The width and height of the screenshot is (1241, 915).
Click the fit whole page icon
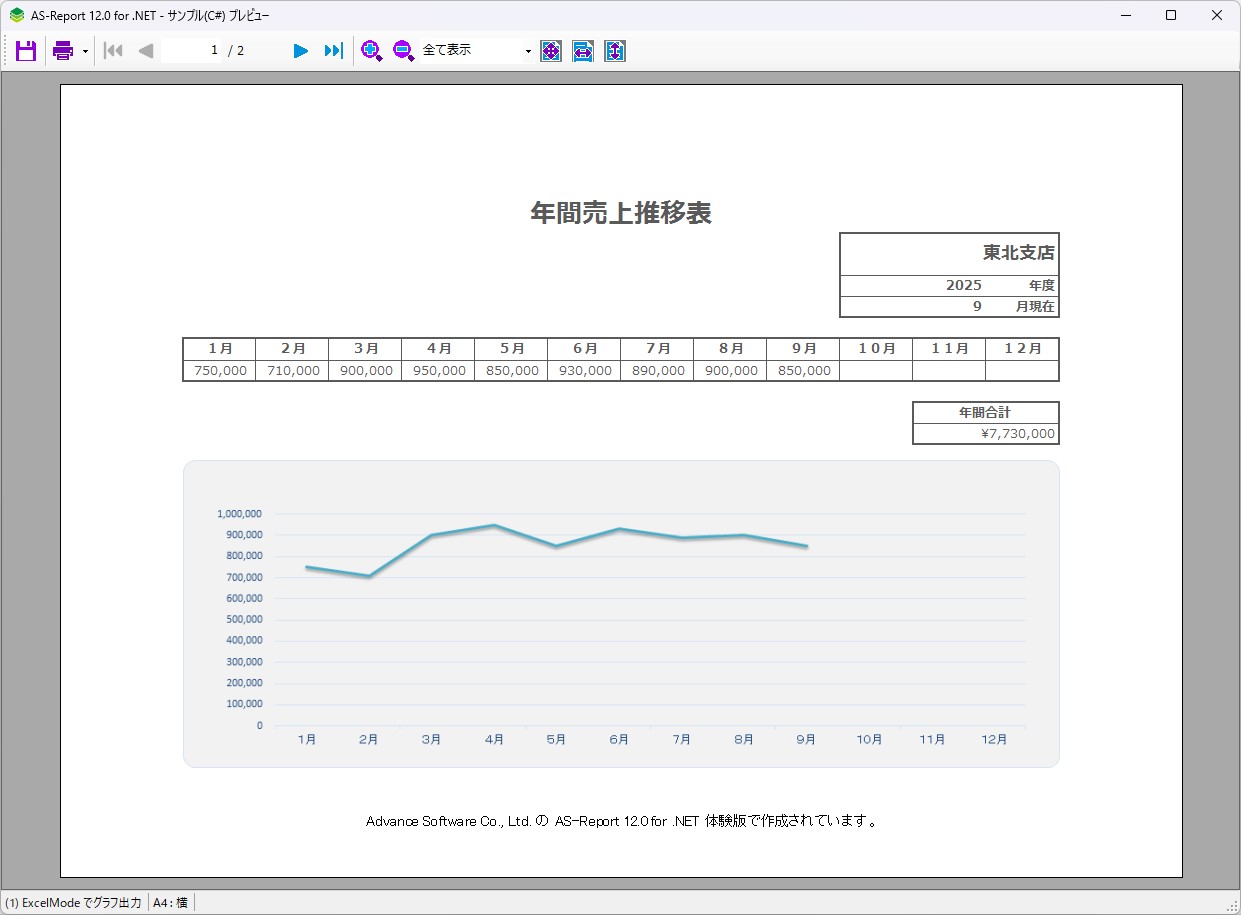[551, 51]
